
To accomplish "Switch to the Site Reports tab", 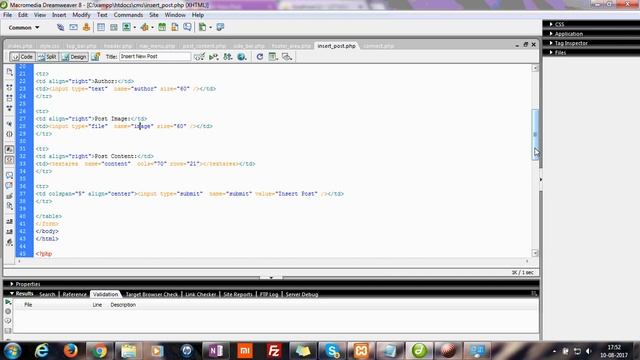I will 238,294.
